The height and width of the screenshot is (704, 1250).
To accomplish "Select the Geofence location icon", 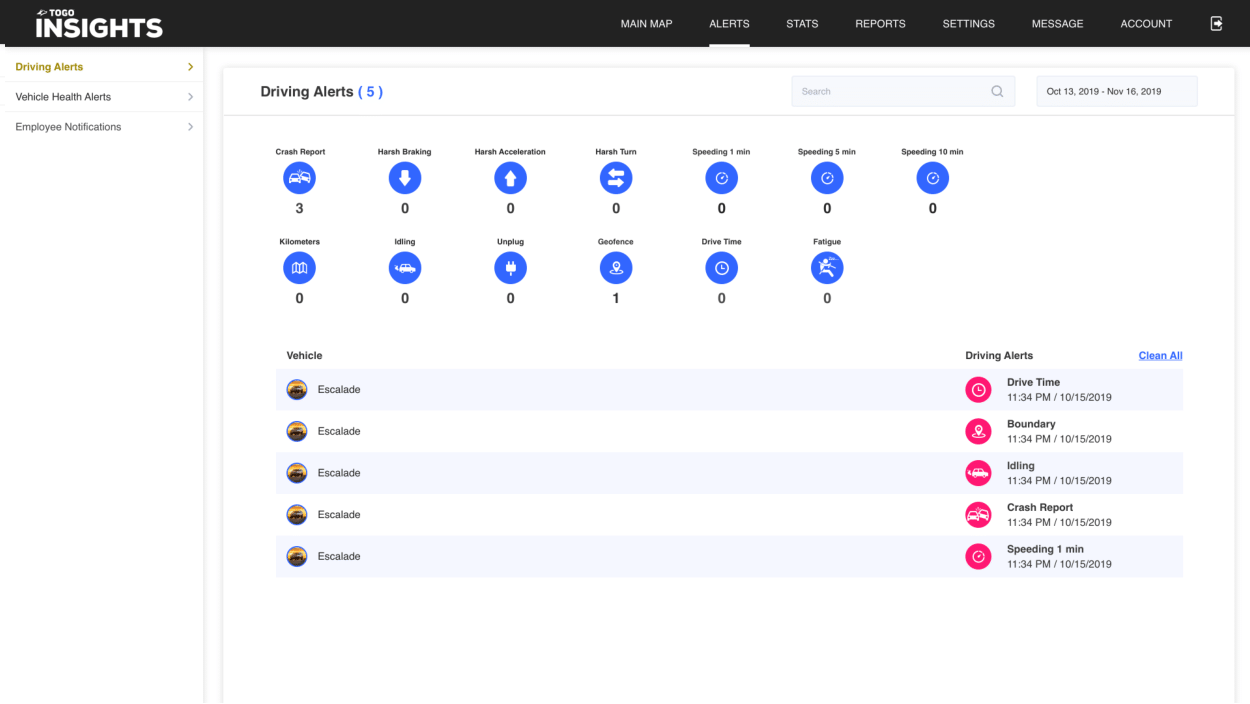I will pyautogui.click(x=616, y=268).
